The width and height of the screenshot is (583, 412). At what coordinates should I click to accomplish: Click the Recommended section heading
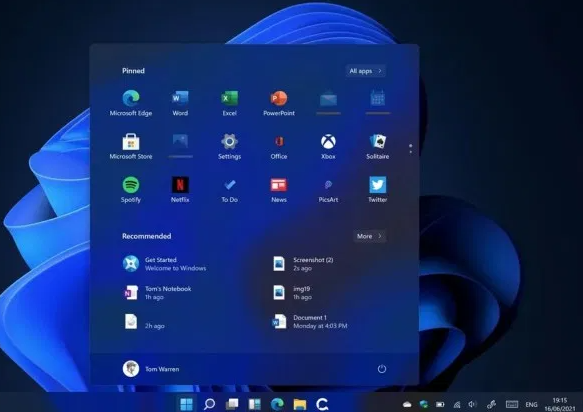tap(147, 236)
